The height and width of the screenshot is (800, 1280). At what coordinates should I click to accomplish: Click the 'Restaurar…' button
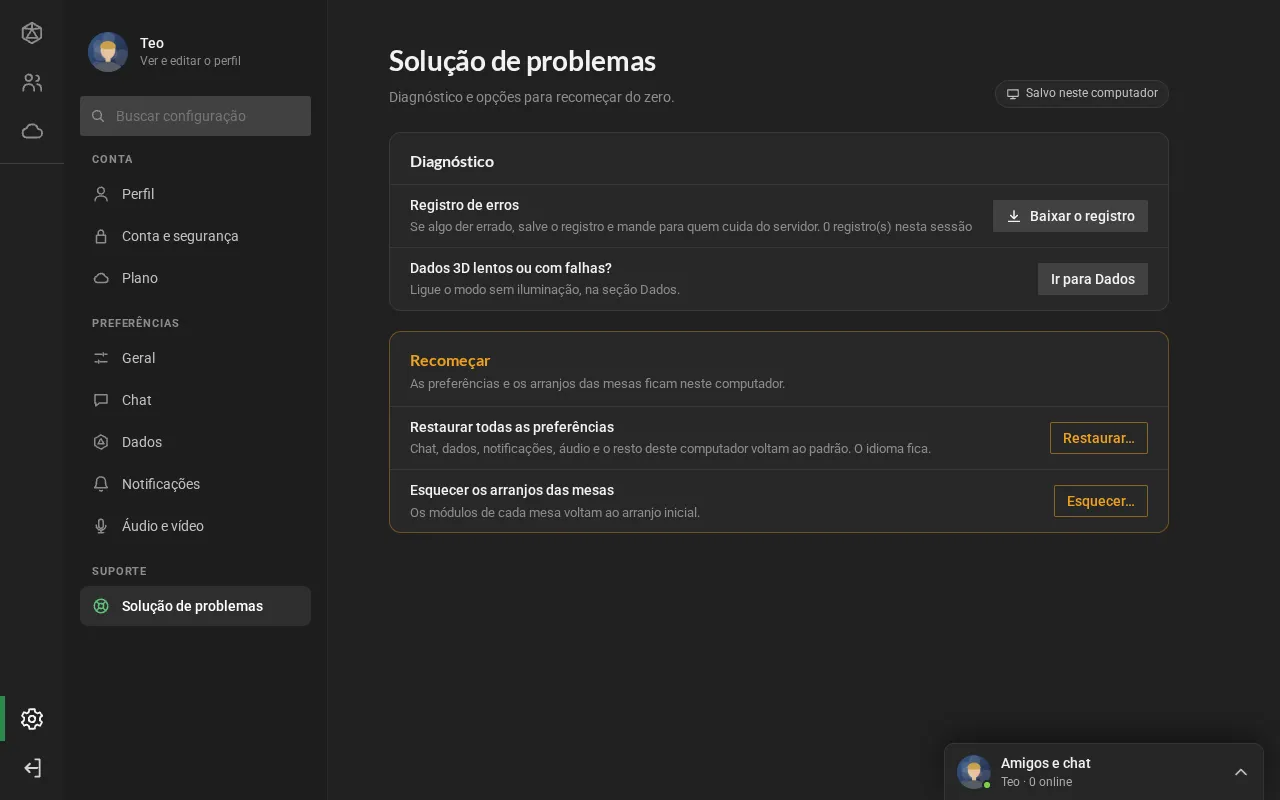pyautogui.click(x=1099, y=438)
